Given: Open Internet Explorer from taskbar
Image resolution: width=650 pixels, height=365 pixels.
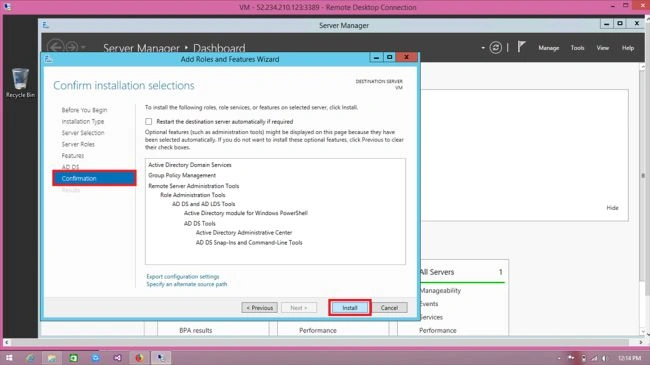Looking at the screenshot, I should tap(30, 358).
